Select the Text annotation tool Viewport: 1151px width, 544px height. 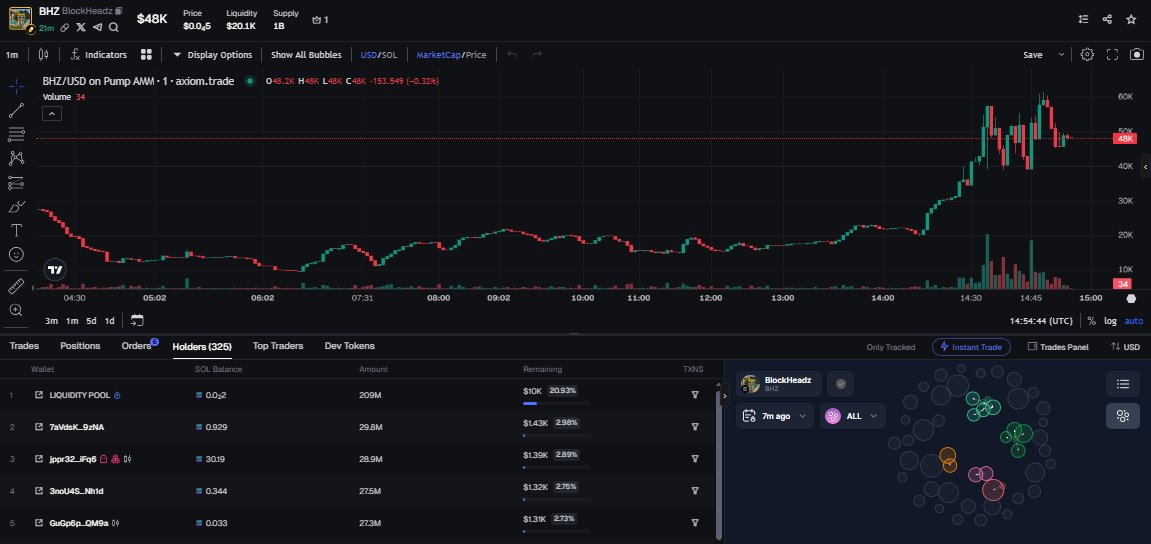click(16, 231)
